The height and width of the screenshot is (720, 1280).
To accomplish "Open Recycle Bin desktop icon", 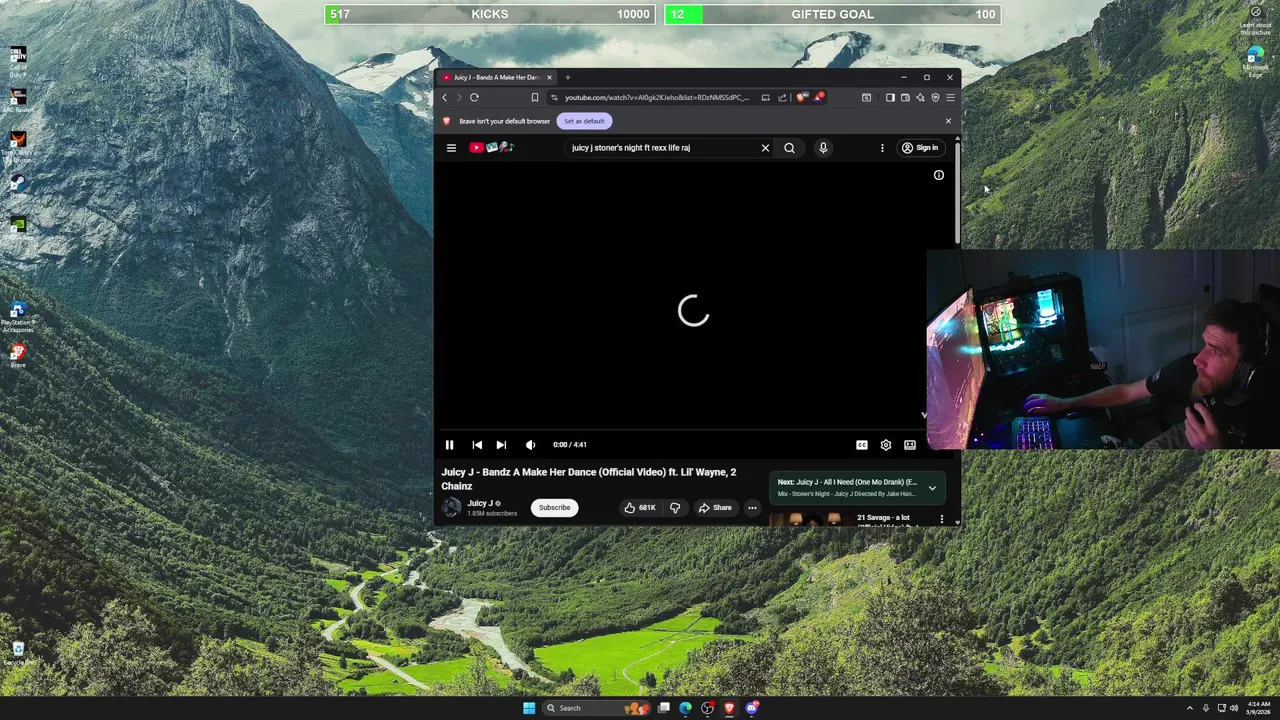I will click(x=18, y=654).
